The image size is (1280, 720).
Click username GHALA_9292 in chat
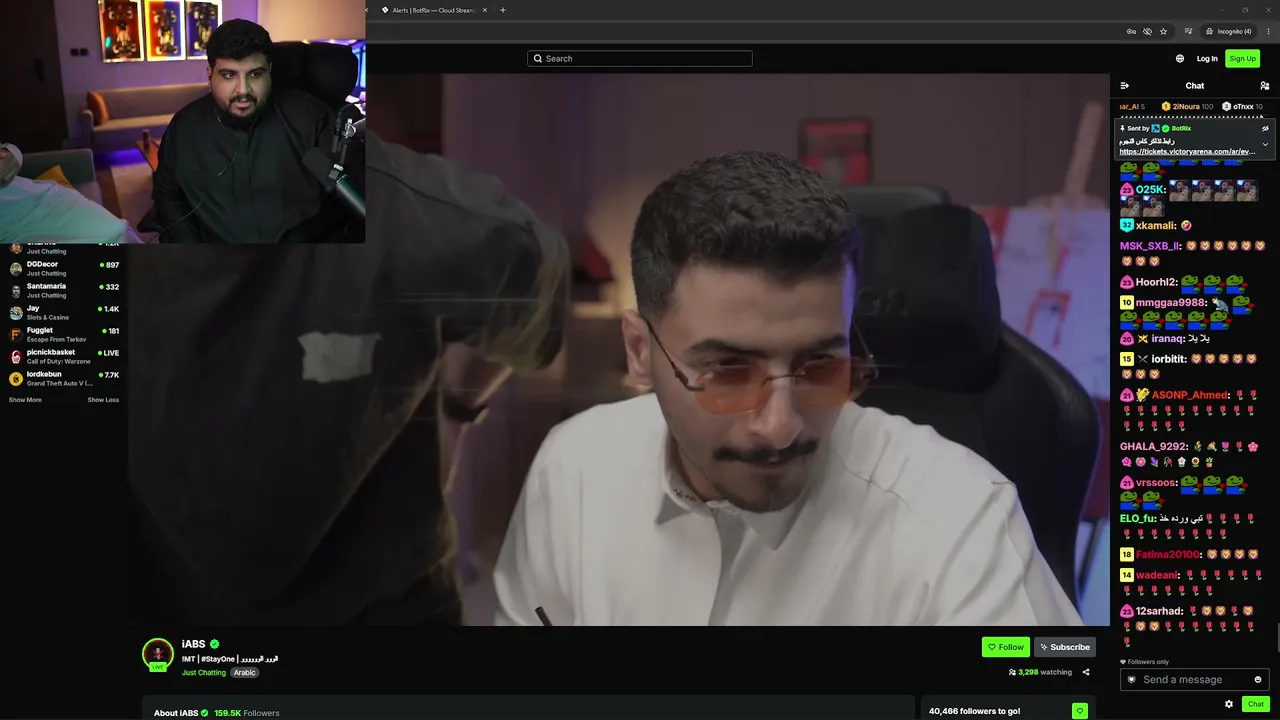[x=1154, y=447]
